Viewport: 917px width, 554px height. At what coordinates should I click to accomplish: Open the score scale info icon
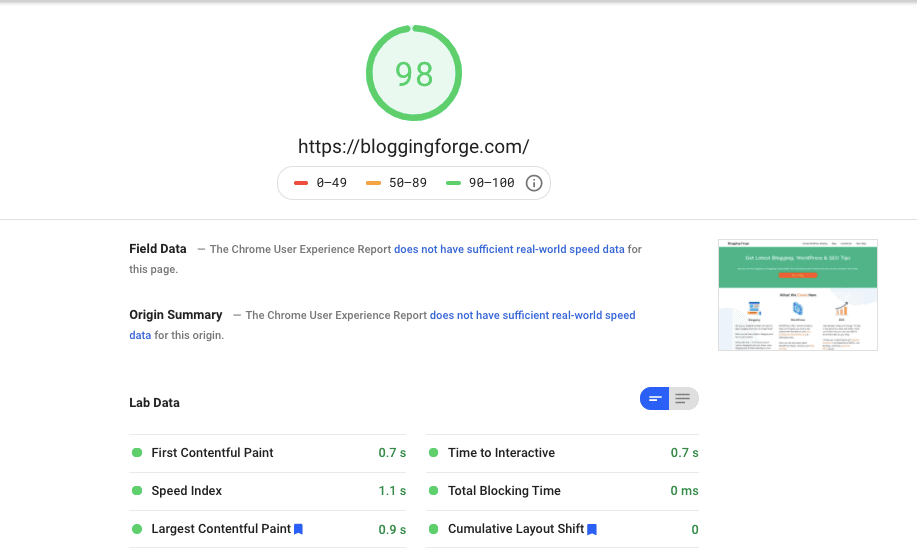pyautogui.click(x=533, y=183)
